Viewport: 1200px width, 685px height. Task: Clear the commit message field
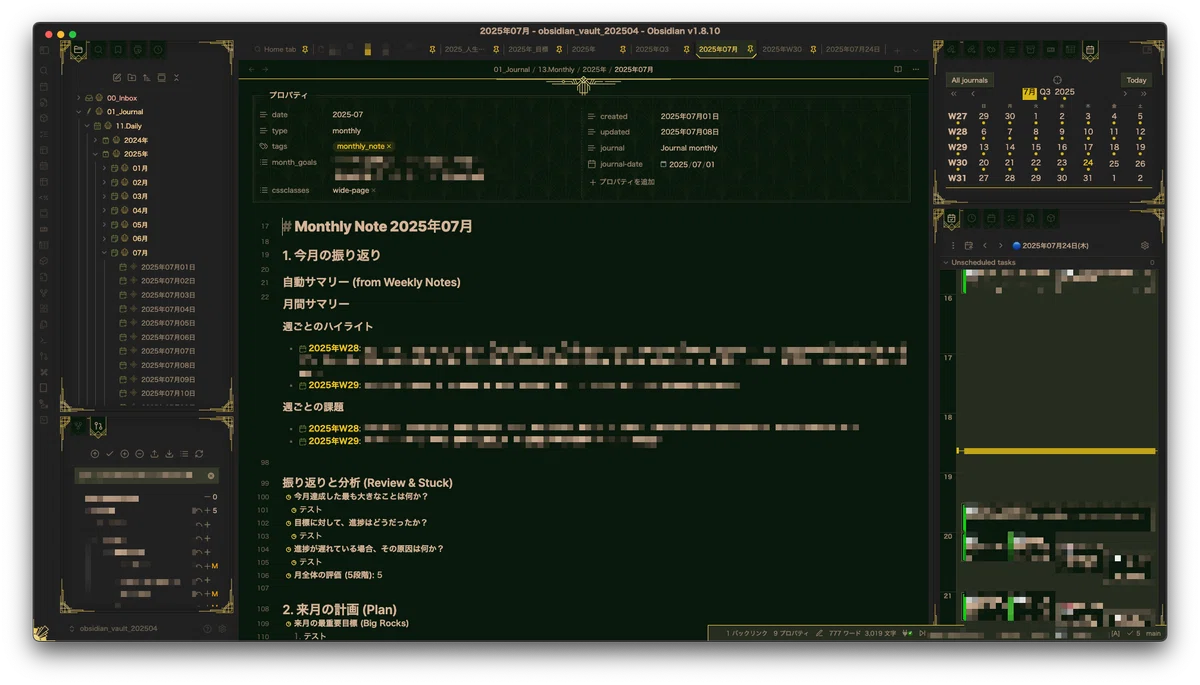click(x=210, y=476)
